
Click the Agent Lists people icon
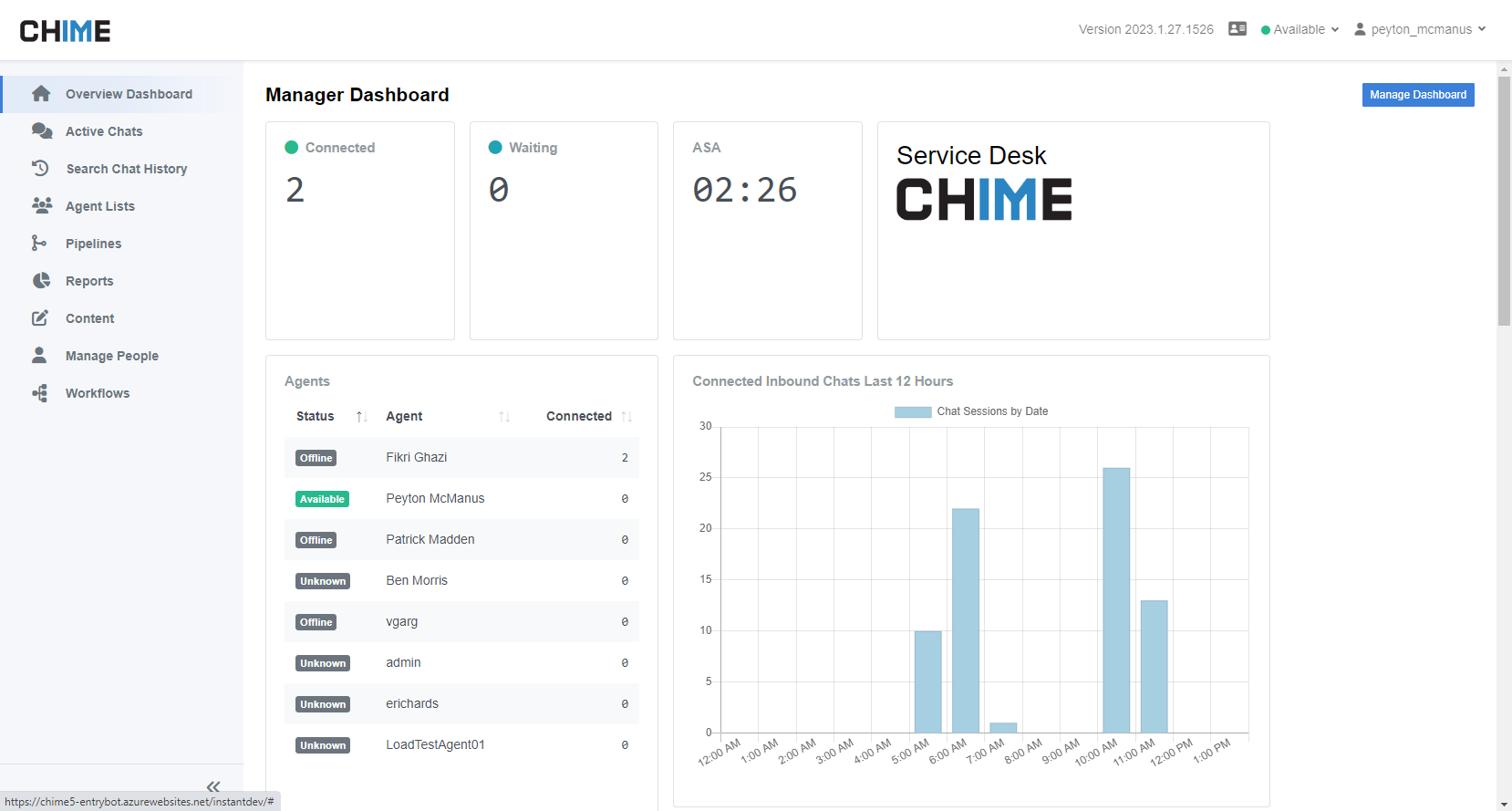pos(42,205)
